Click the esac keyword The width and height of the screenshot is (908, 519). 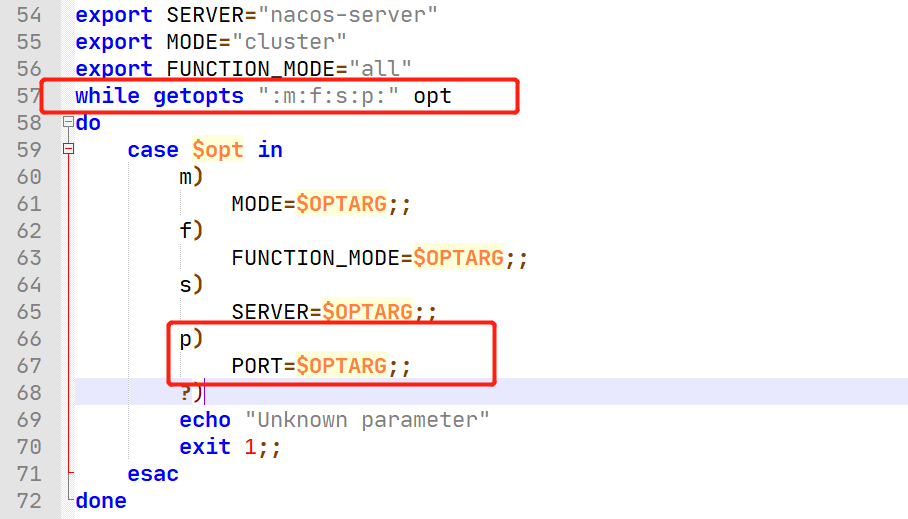(153, 473)
